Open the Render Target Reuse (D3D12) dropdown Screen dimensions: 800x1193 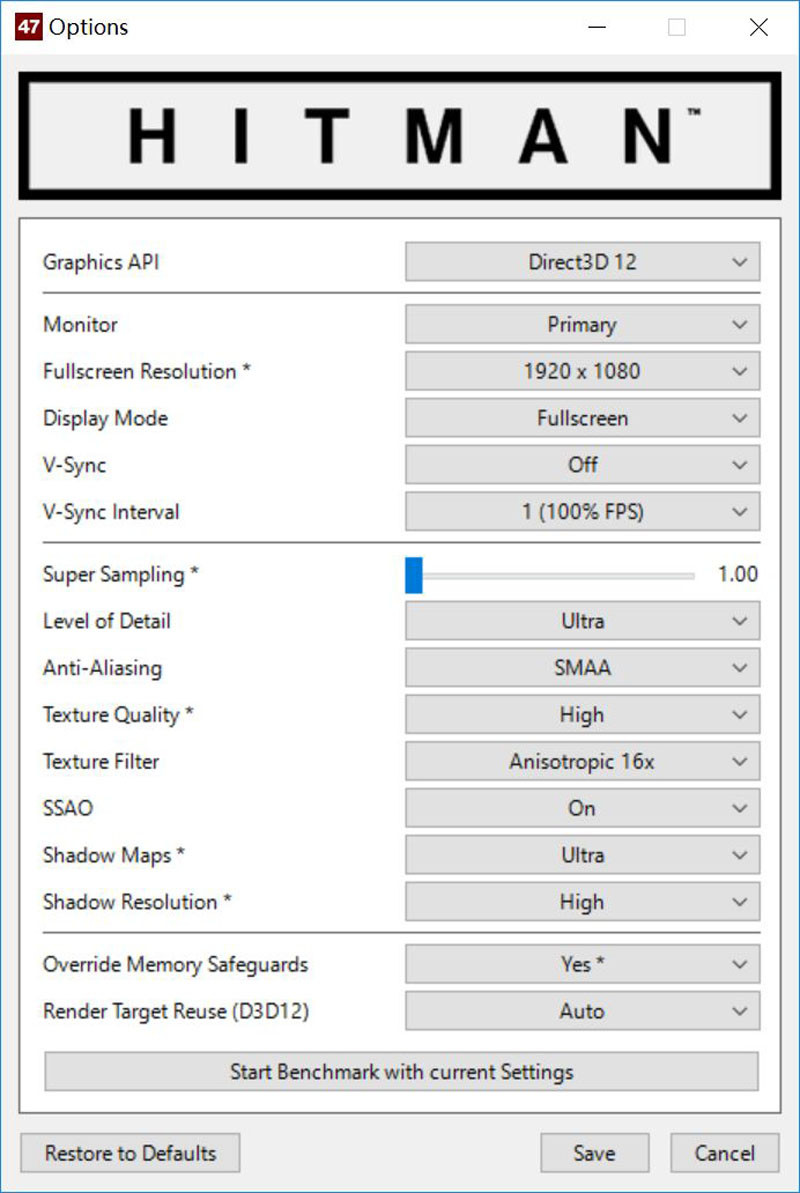point(582,1011)
